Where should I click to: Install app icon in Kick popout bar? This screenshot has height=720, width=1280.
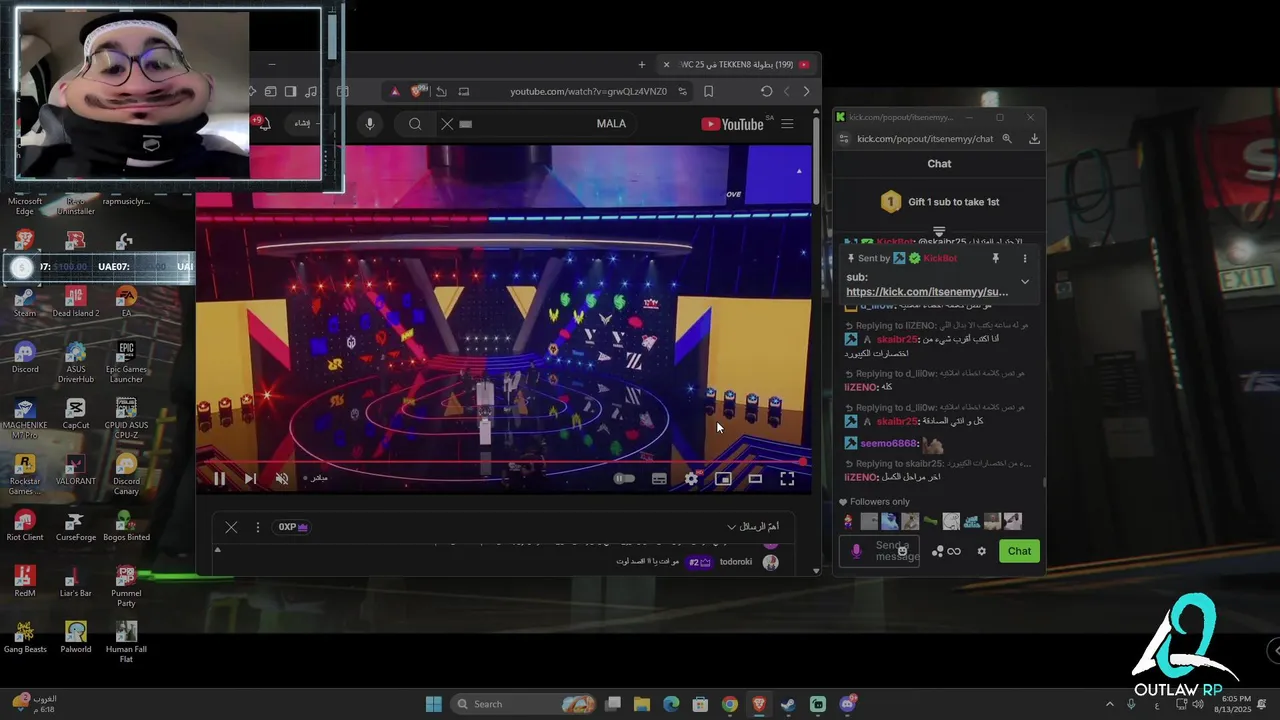pos(1034,139)
